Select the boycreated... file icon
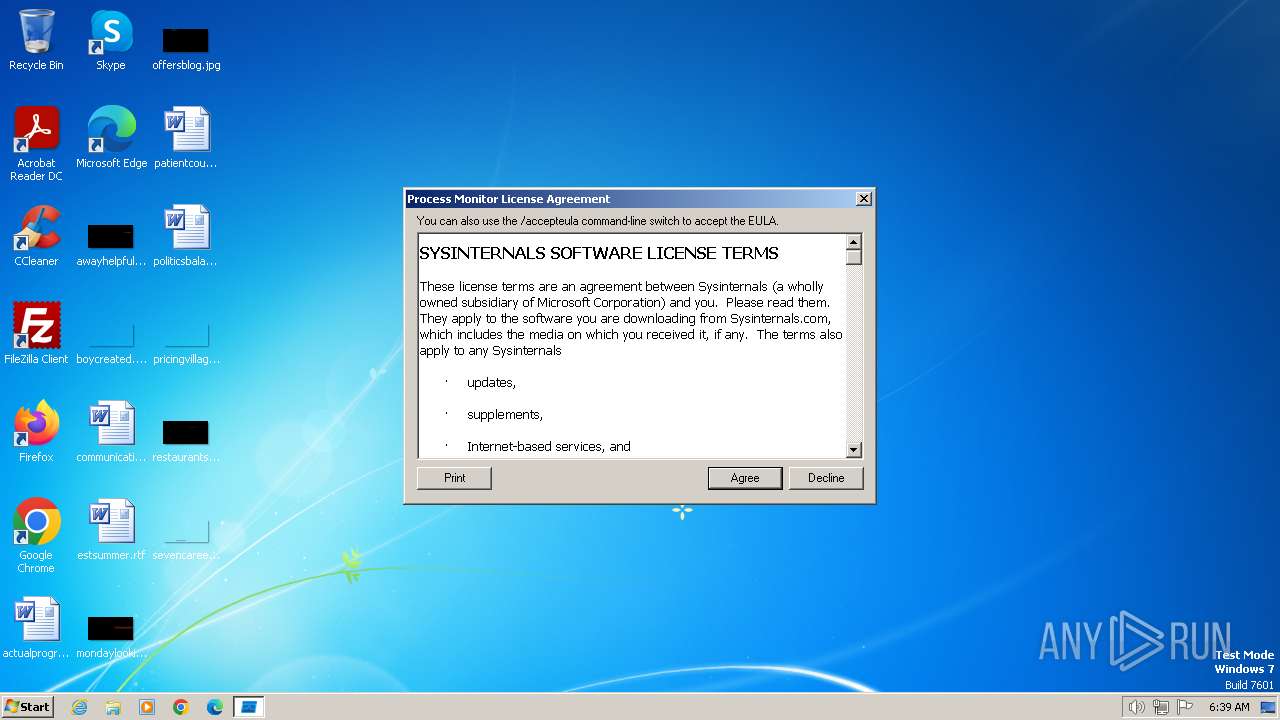 click(x=111, y=342)
